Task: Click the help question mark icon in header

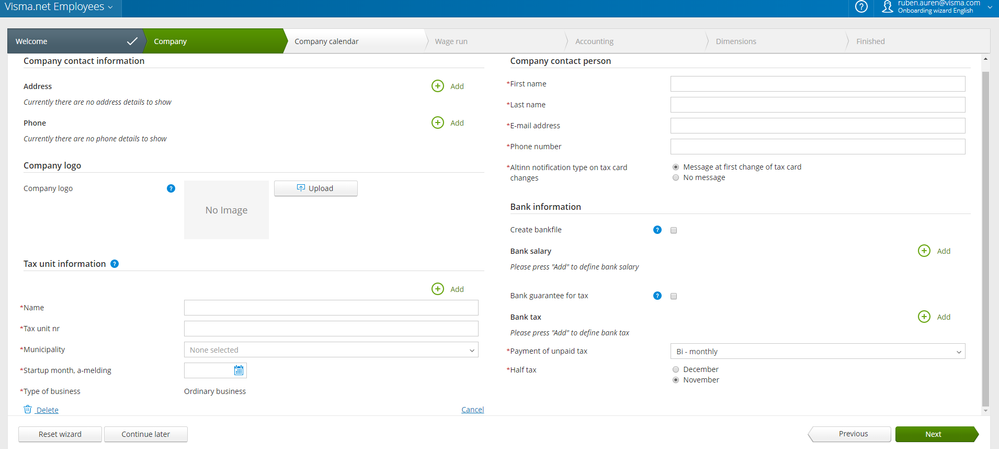Action: pyautogui.click(x=862, y=8)
